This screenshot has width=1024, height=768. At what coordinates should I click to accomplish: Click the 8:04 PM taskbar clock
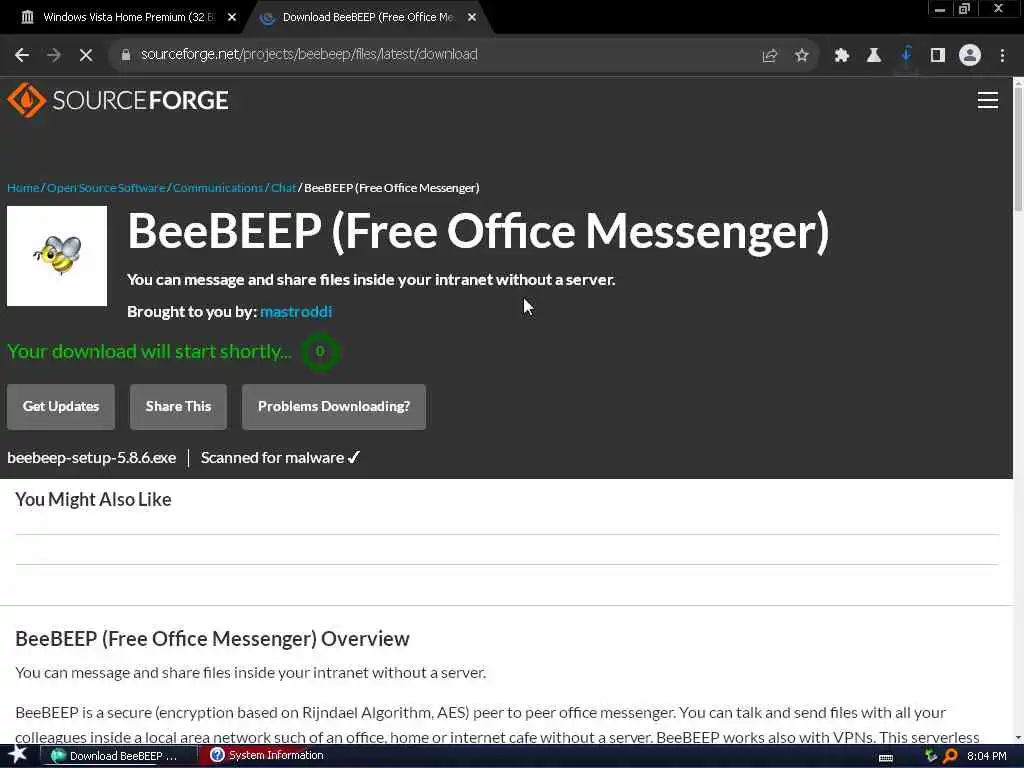987,756
